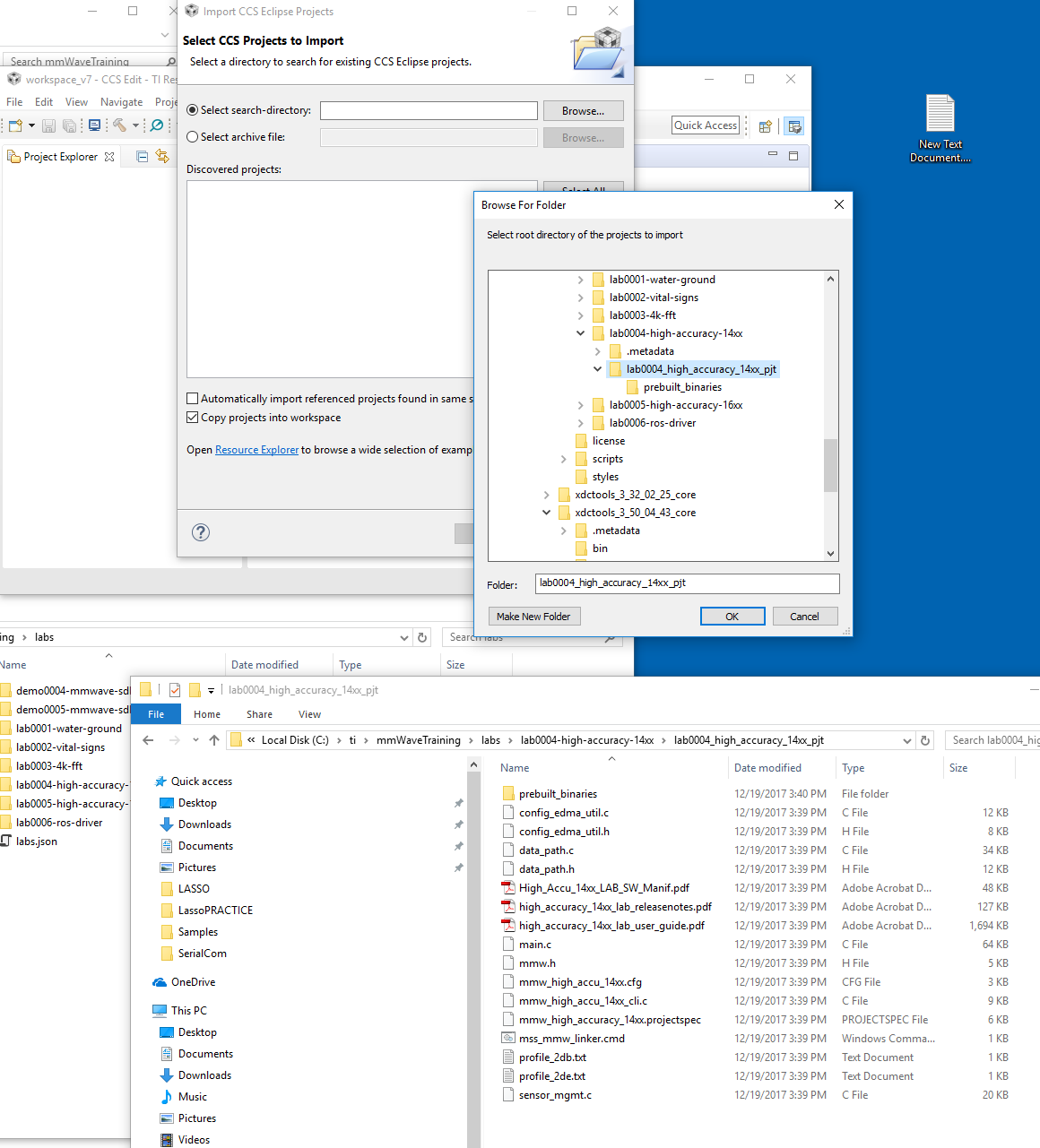Select the archive file radio button

coord(192,137)
